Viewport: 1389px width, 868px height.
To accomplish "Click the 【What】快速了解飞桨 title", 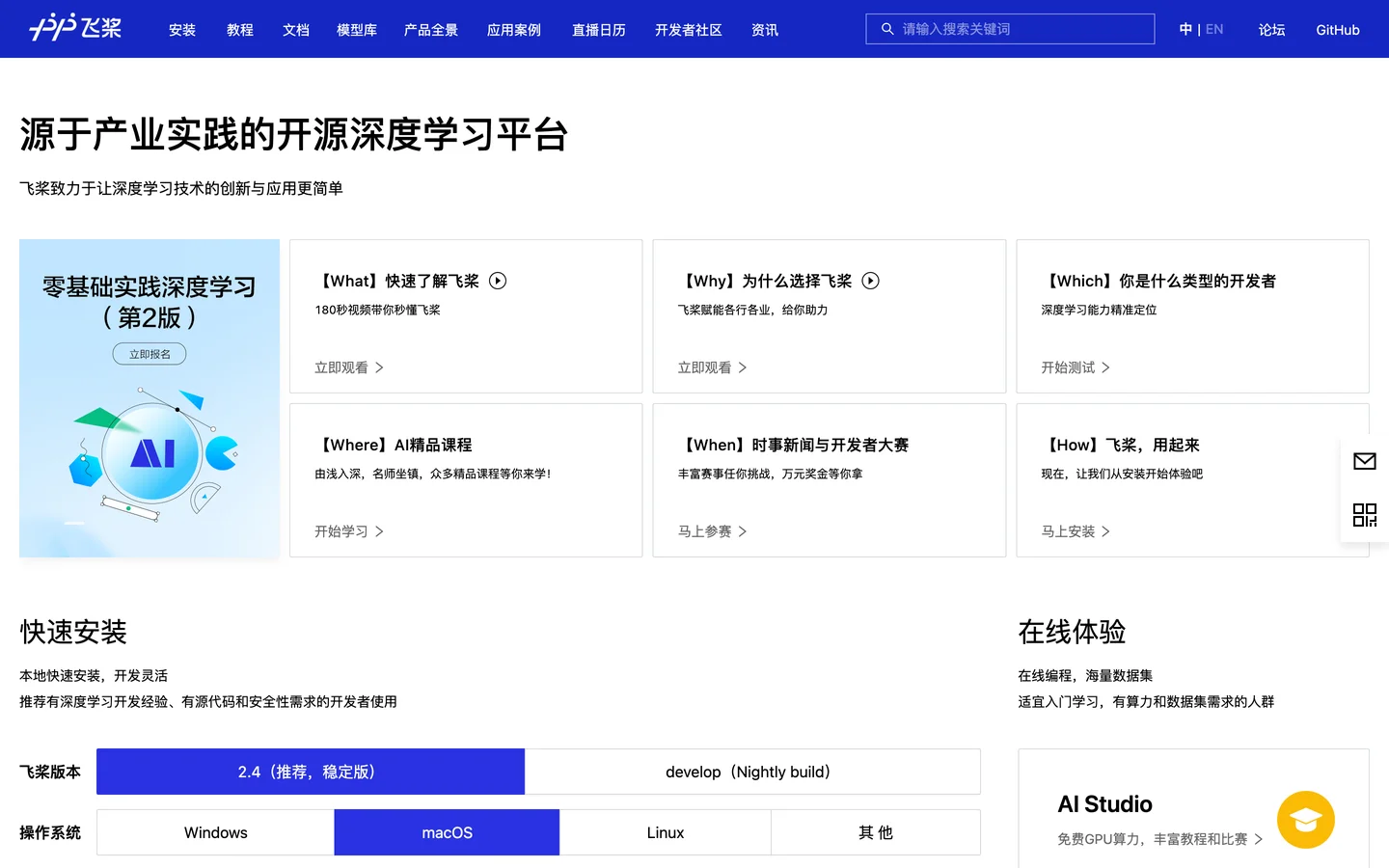I will pos(397,281).
